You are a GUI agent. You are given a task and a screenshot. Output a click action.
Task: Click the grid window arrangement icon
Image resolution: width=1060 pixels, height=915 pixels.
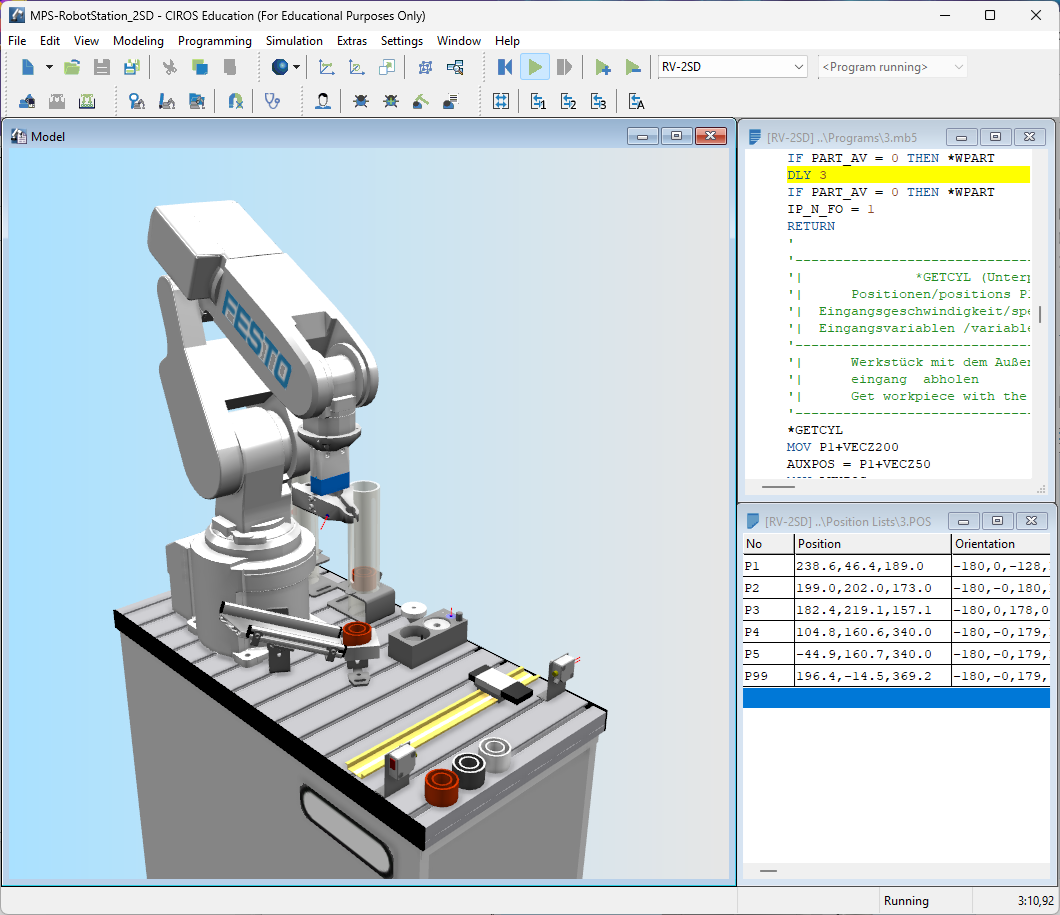[501, 102]
